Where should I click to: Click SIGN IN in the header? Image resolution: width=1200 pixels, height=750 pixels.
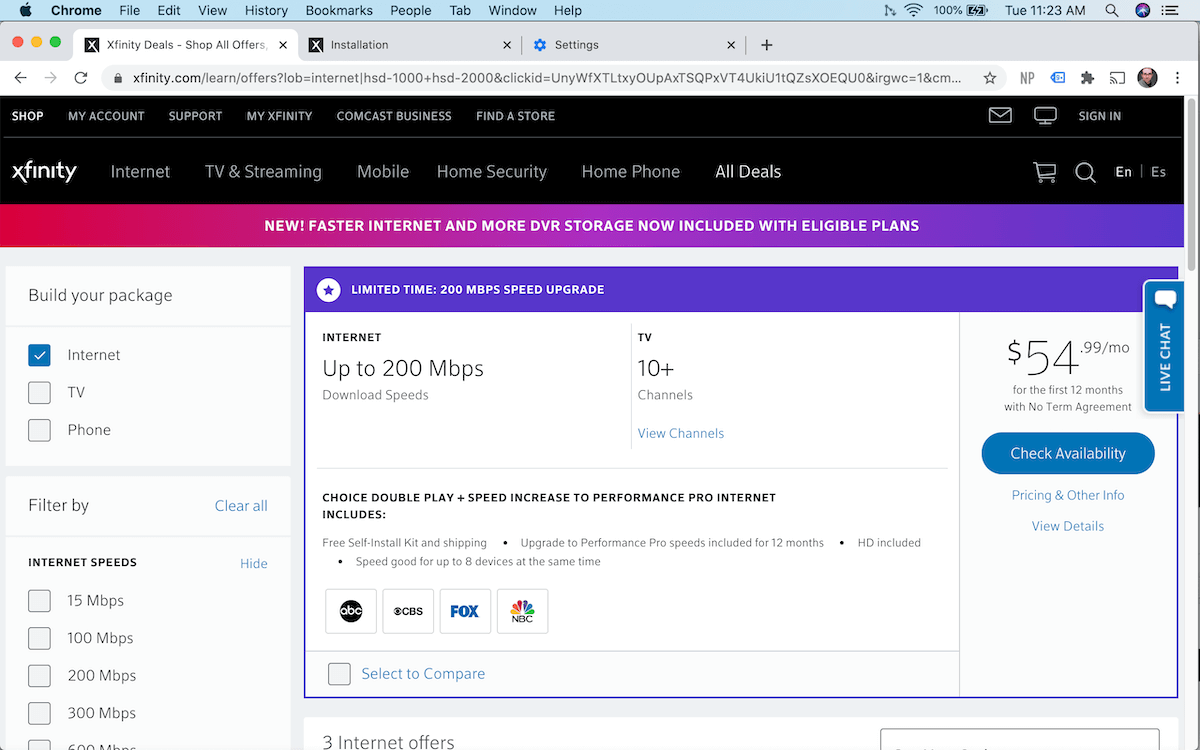tap(1100, 116)
